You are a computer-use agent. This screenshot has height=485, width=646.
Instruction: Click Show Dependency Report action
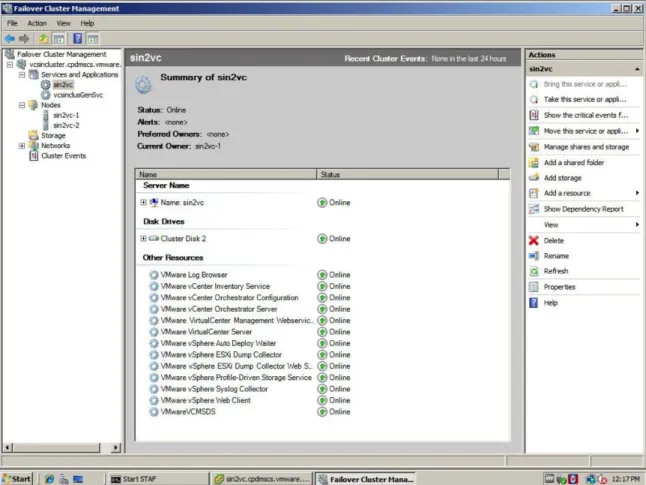pos(583,209)
